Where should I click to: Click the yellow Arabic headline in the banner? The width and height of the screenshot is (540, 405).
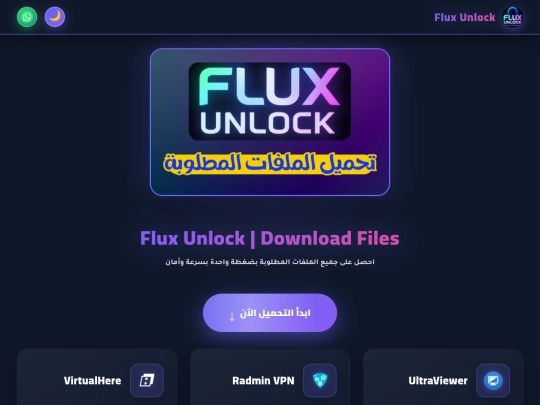[x=270, y=163]
